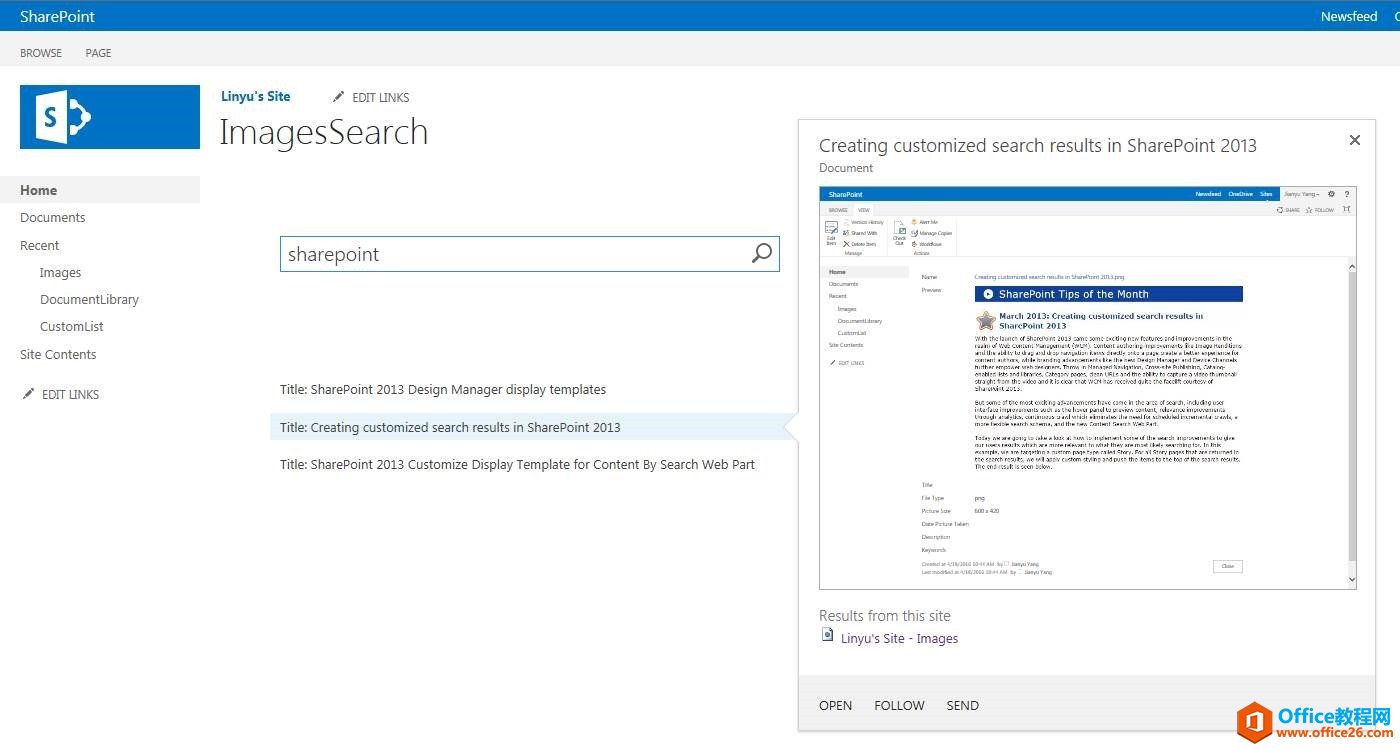Image resolution: width=1400 pixels, height=750 pixels.
Task: Click the OPEN action in hover panel
Action: click(835, 705)
